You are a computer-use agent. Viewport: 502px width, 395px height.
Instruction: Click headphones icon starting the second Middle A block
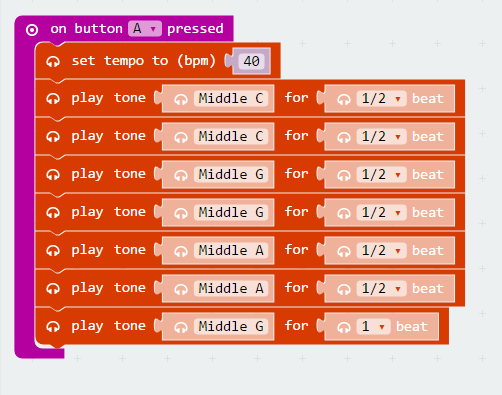[x=53, y=289]
